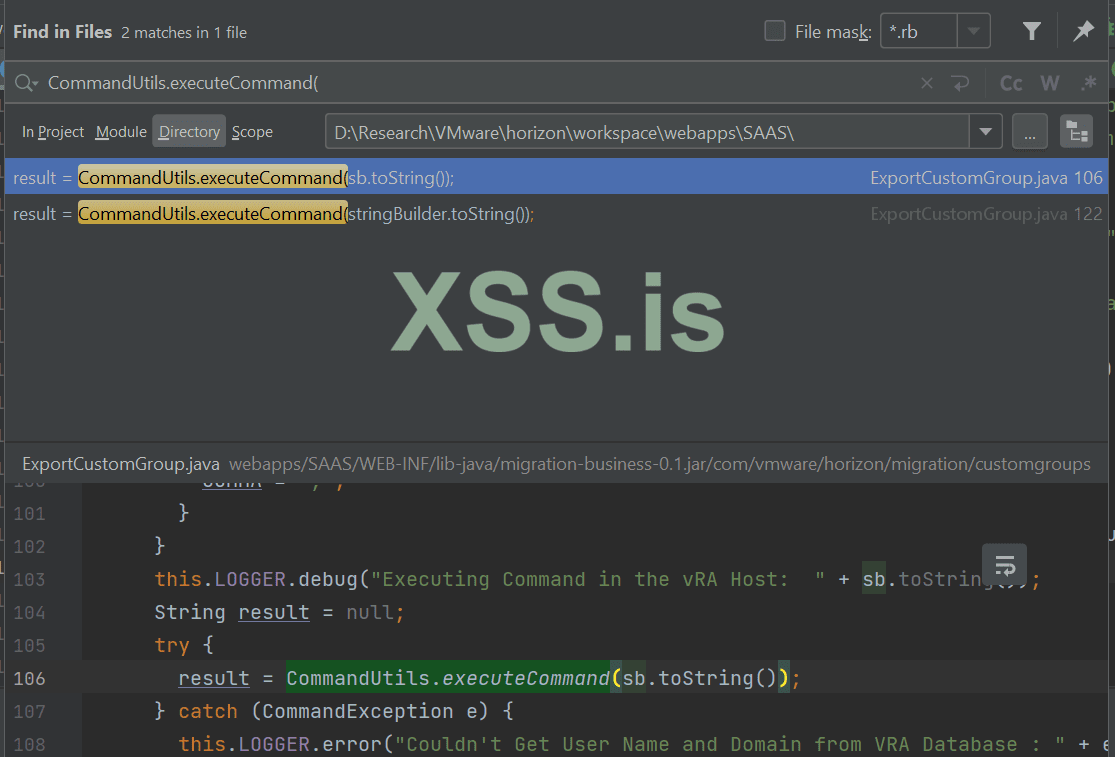
Task: Expand the recent directories dropdown
Action: [x=986, y=131]
